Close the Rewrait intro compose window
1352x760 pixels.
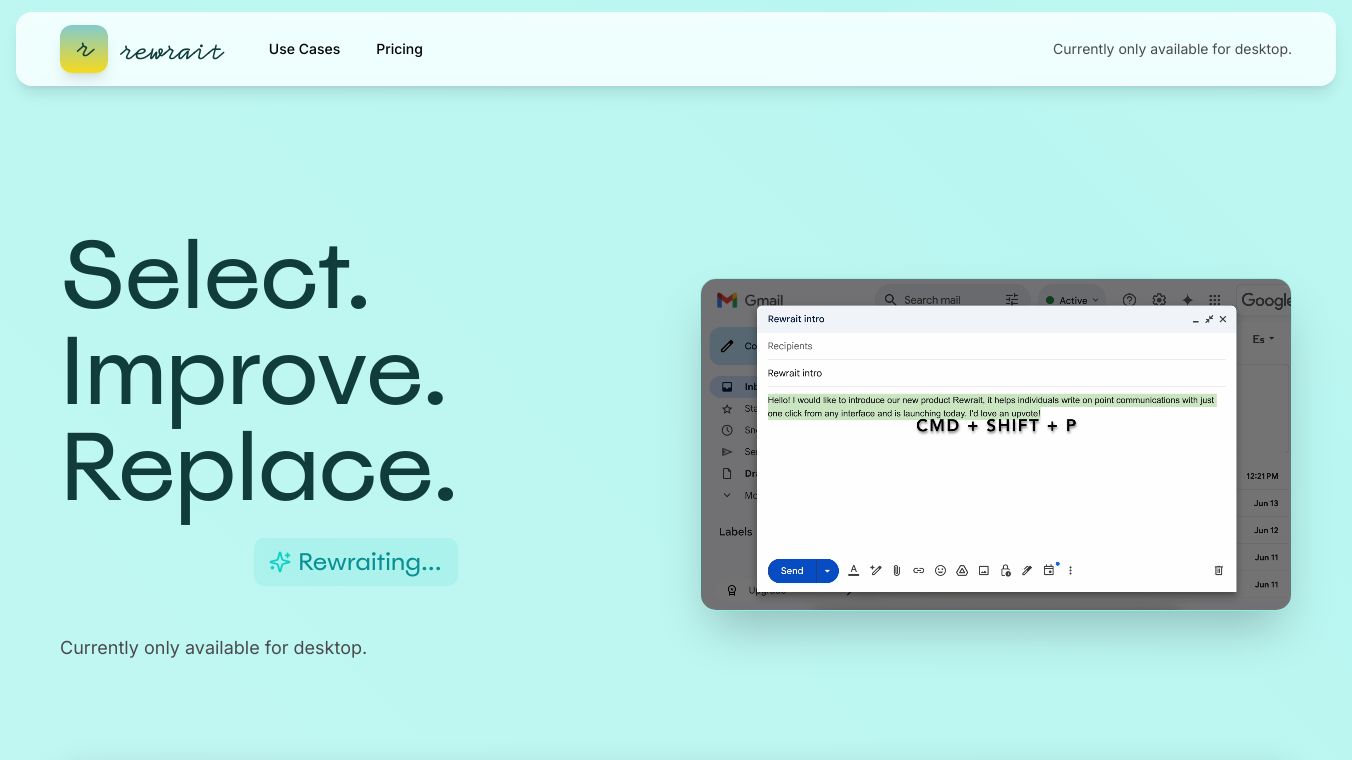click(1223, 319)
